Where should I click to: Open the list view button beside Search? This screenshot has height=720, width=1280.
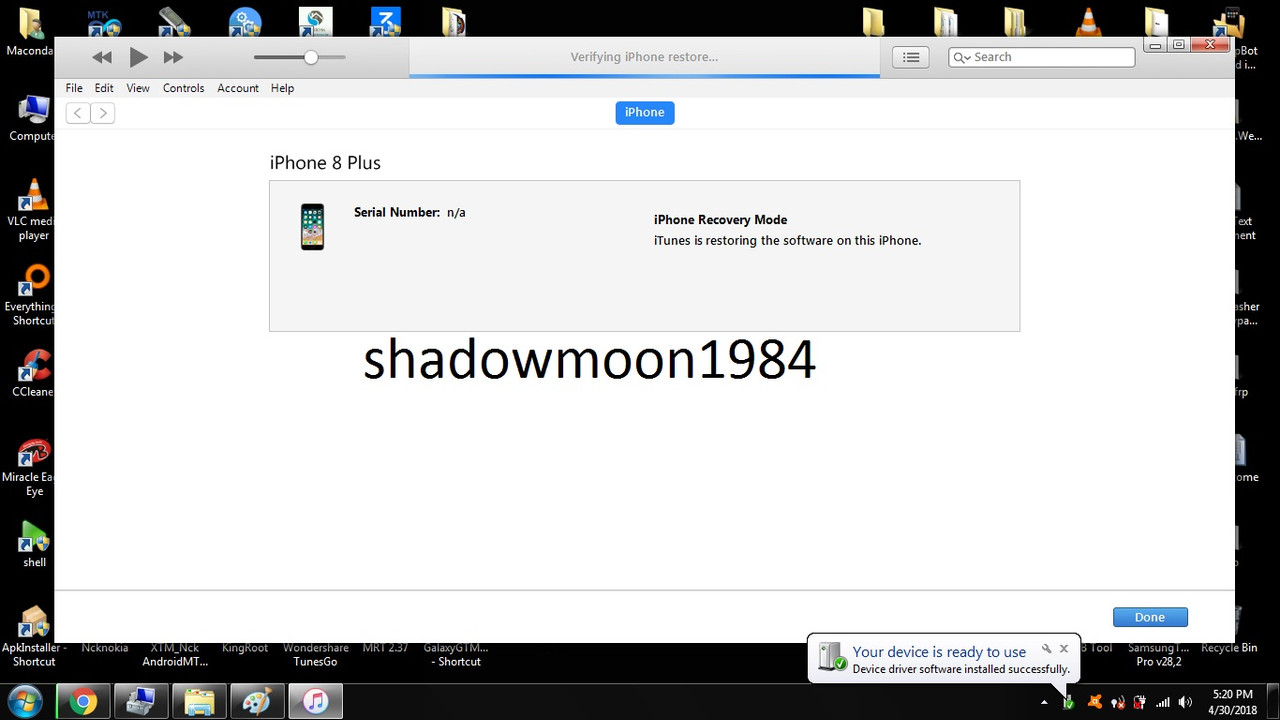pos(911,57)
